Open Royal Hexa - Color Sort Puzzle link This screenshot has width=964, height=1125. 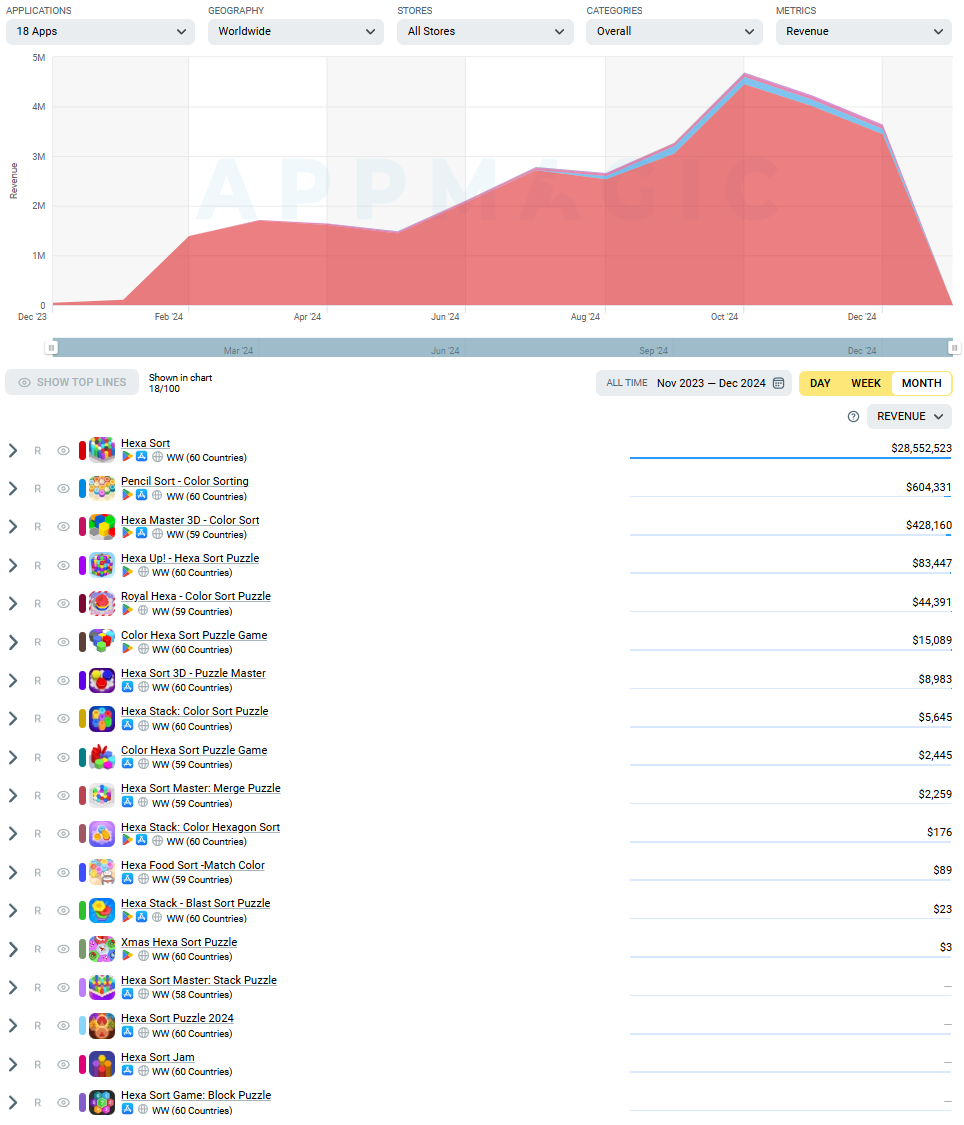[x=196, y=596]
